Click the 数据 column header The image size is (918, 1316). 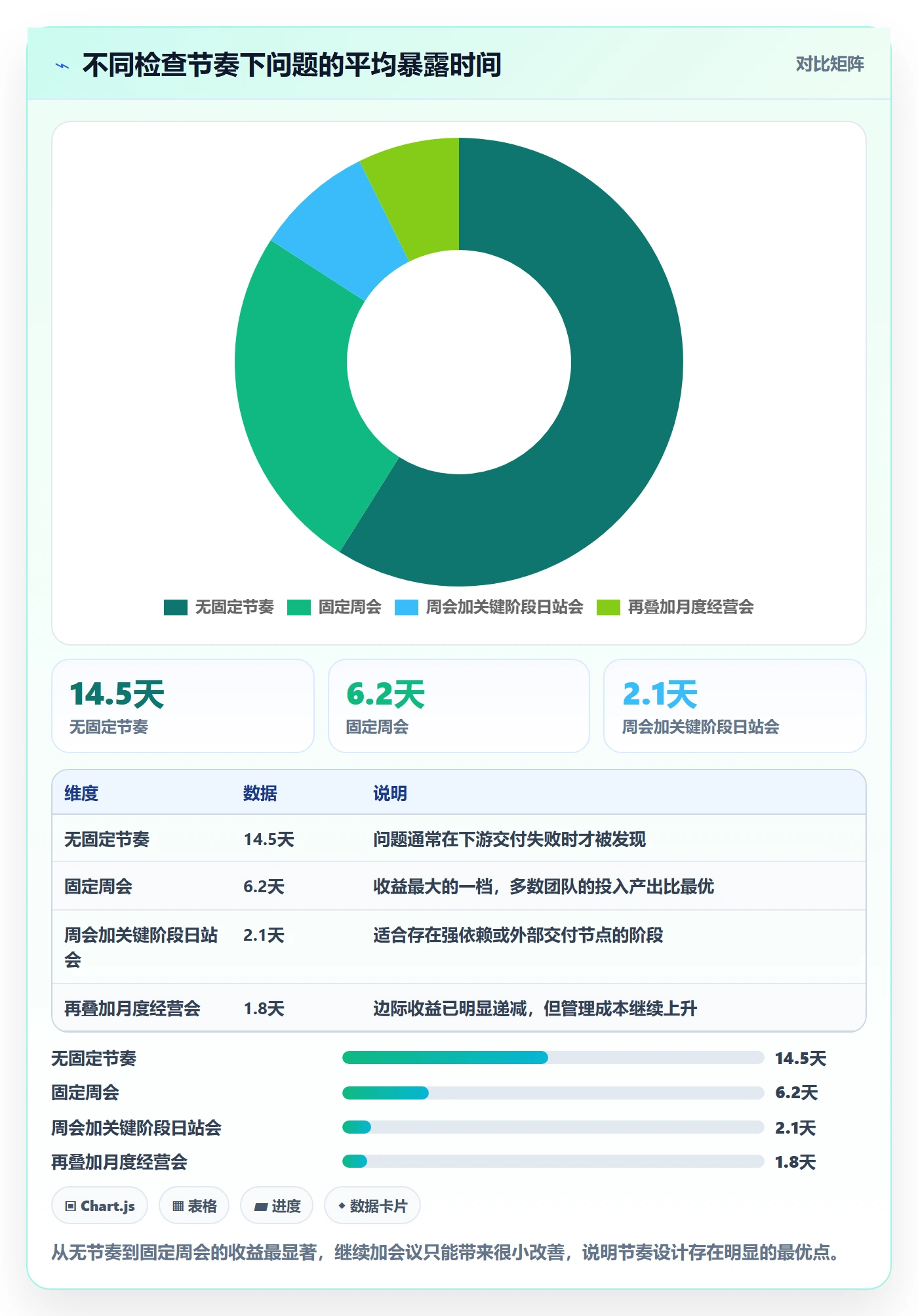260,793
